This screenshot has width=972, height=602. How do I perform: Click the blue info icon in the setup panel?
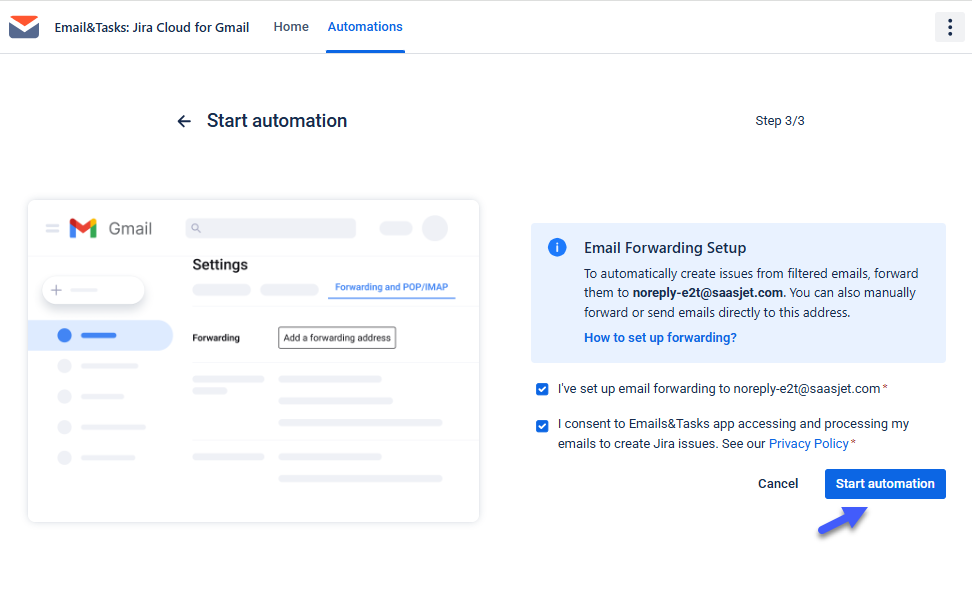557,247
